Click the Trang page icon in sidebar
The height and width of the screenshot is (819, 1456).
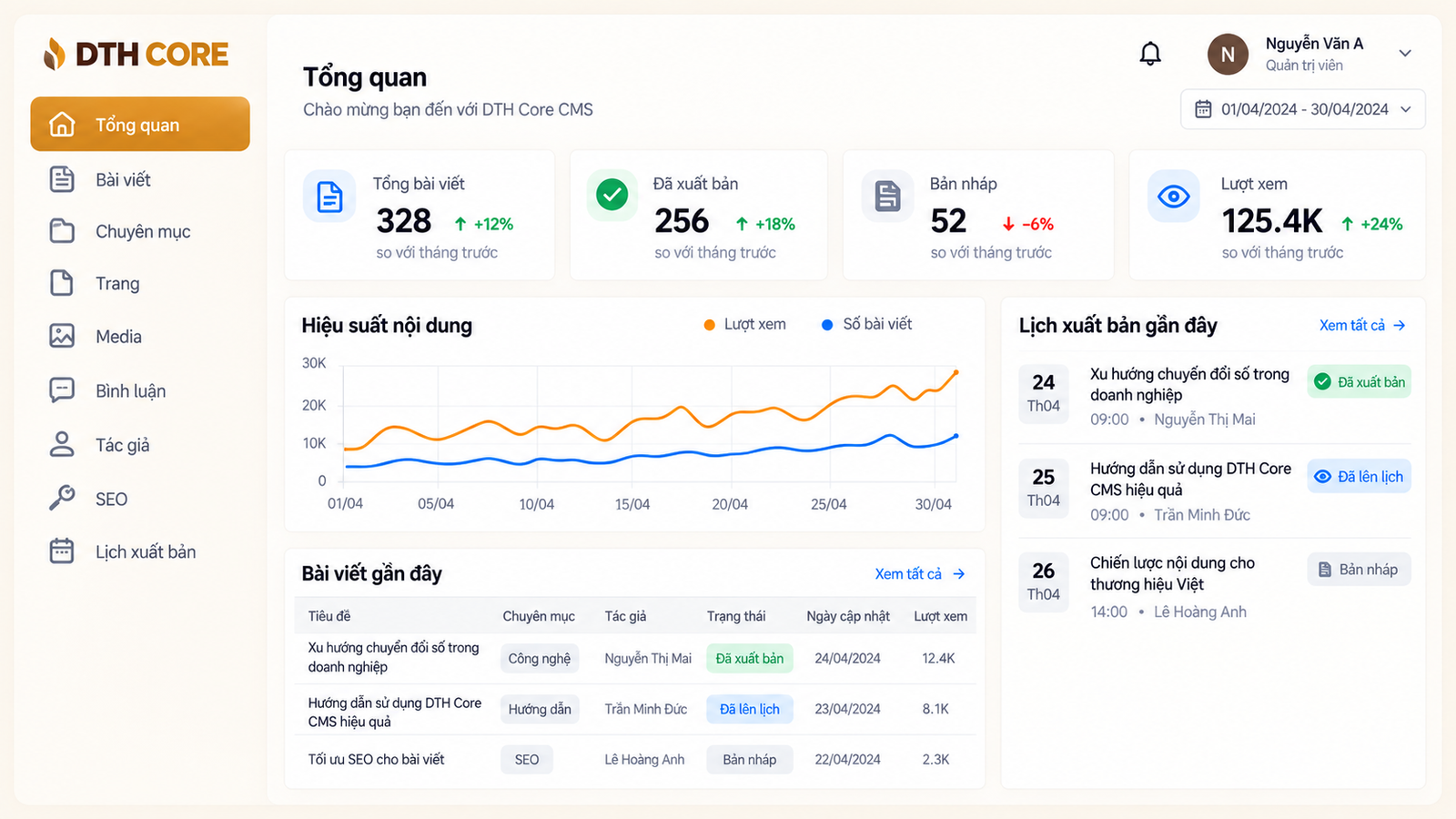62,283
